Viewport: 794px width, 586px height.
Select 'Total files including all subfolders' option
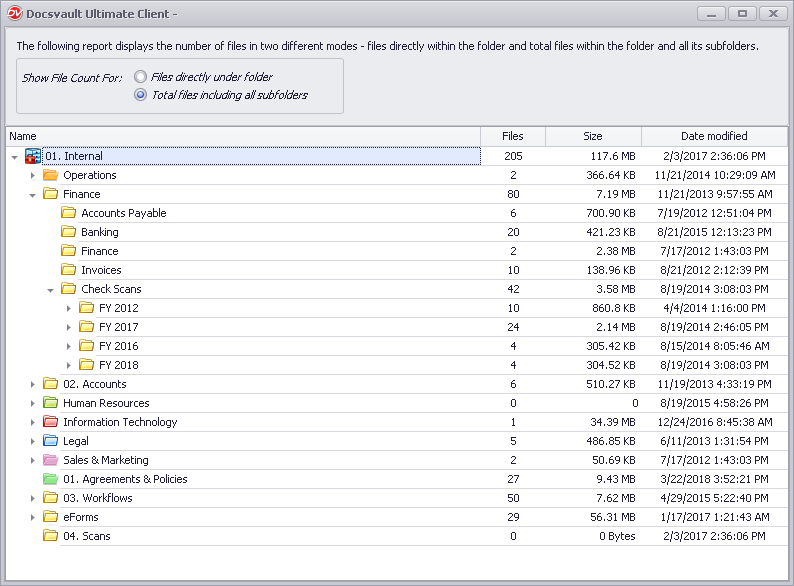click(x=141, y=95)
